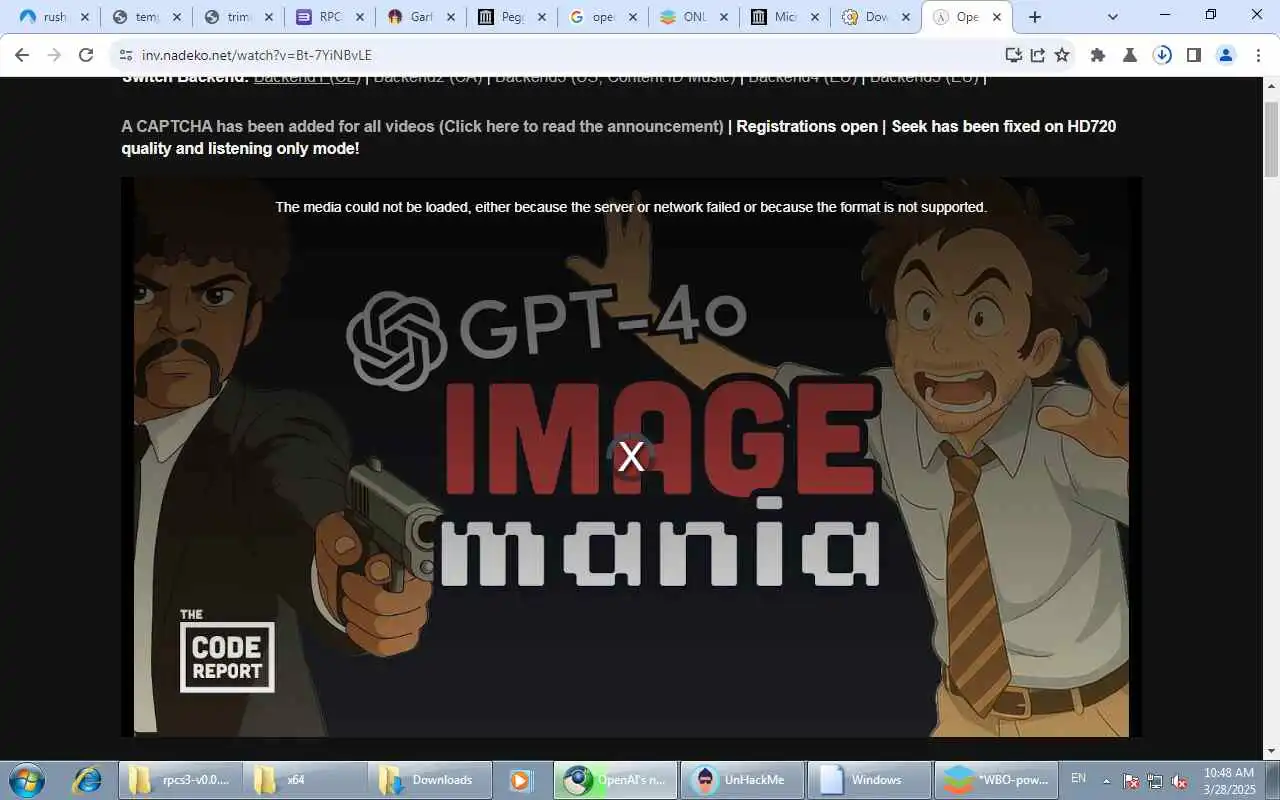Switch to the 'trim' tab
Viewport: 1280px width, 800px height.
[x=238, y=17]
